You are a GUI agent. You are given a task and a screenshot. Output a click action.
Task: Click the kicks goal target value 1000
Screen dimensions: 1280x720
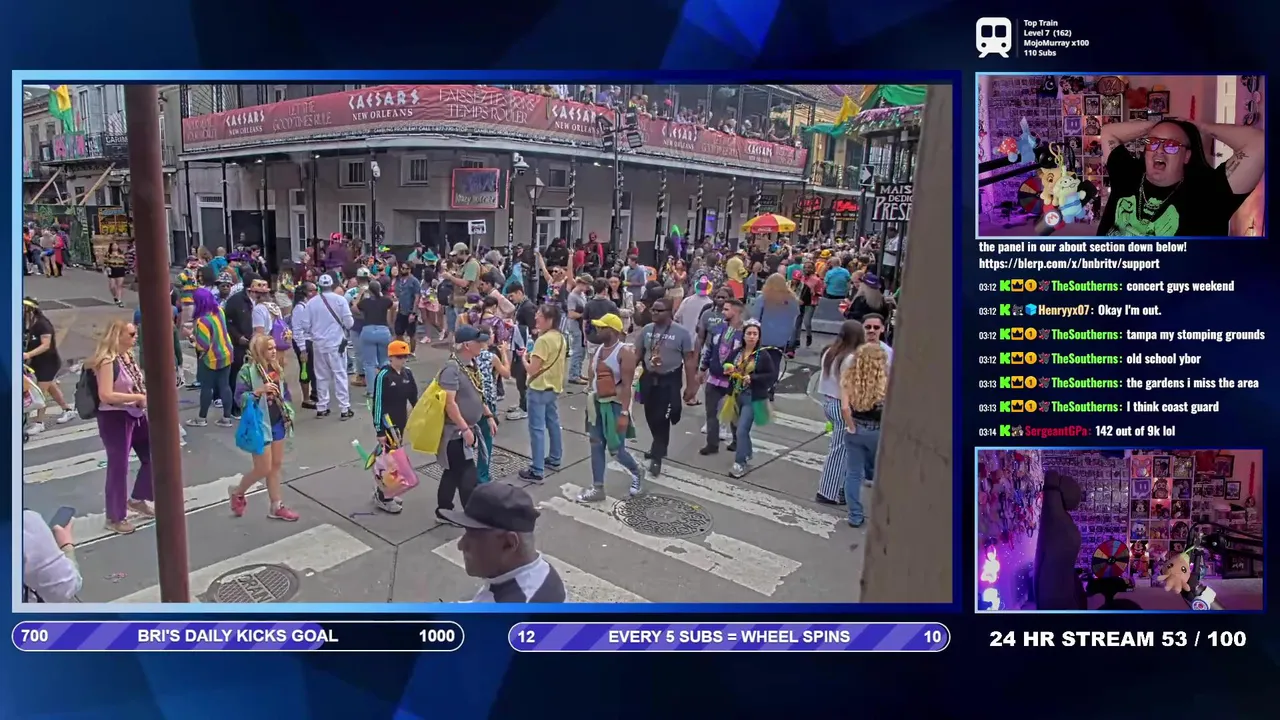[436, 636]
